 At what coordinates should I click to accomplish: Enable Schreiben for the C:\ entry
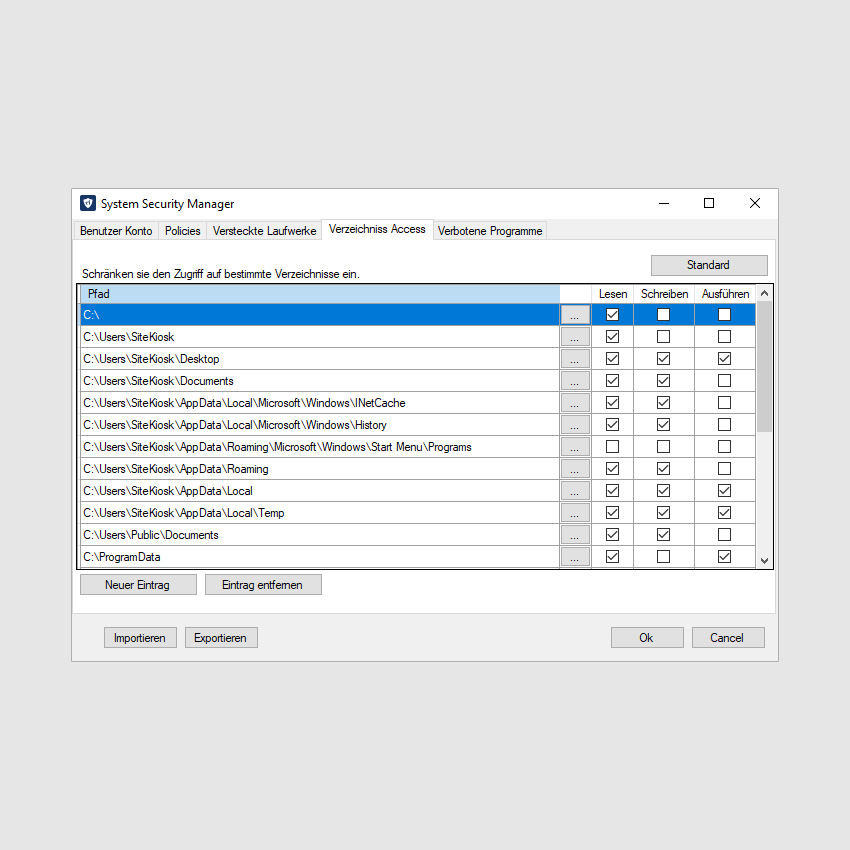pyautogui.click(x=663, y=315)
